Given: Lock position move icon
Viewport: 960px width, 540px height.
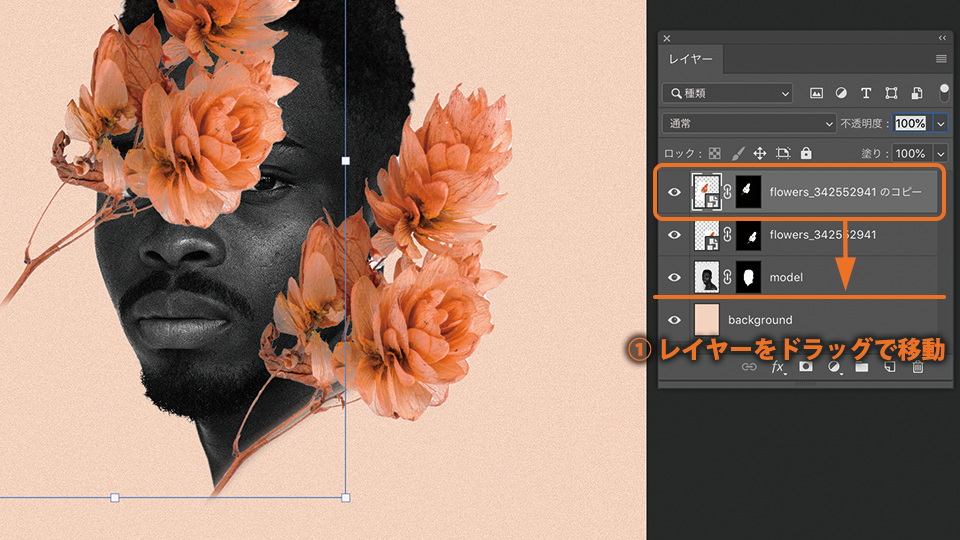Looking at the screenshot, I should 760,153.
